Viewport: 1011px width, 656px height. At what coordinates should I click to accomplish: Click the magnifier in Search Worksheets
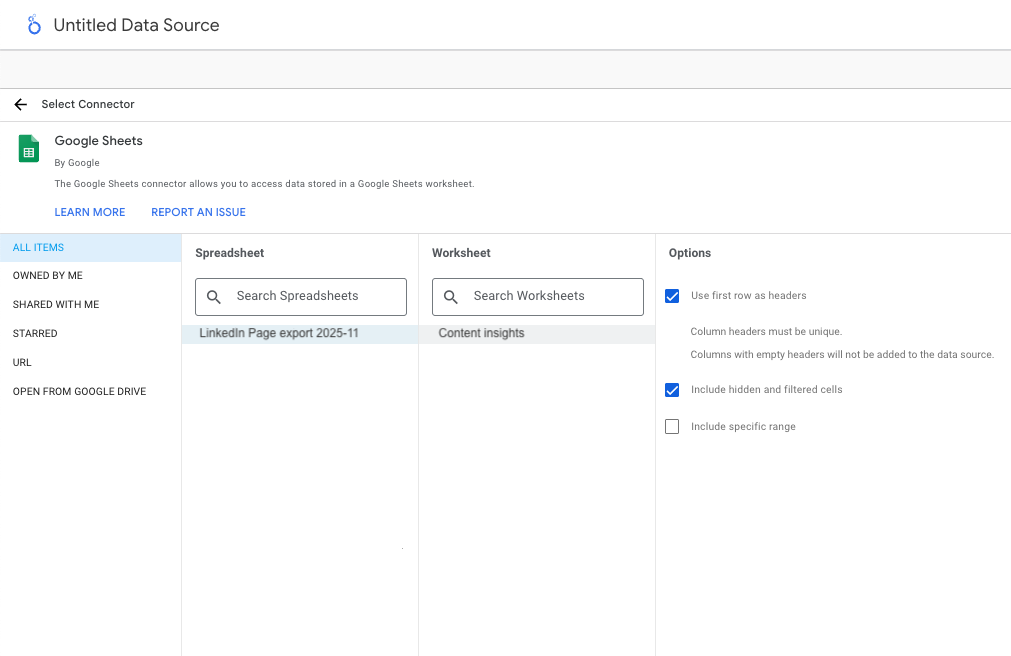pos(452,296)
